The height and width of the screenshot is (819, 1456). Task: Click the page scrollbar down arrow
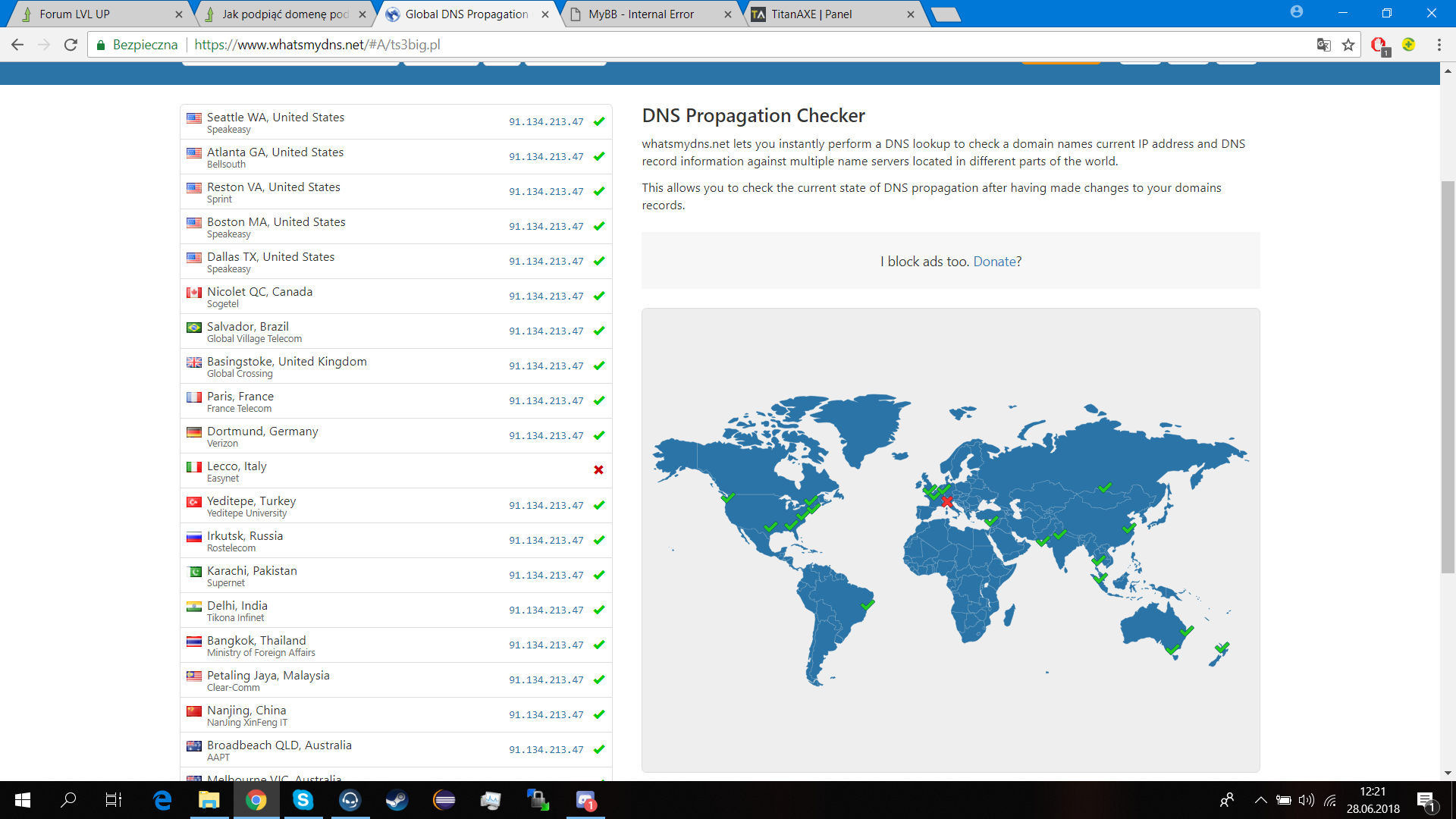[1448, 773]
